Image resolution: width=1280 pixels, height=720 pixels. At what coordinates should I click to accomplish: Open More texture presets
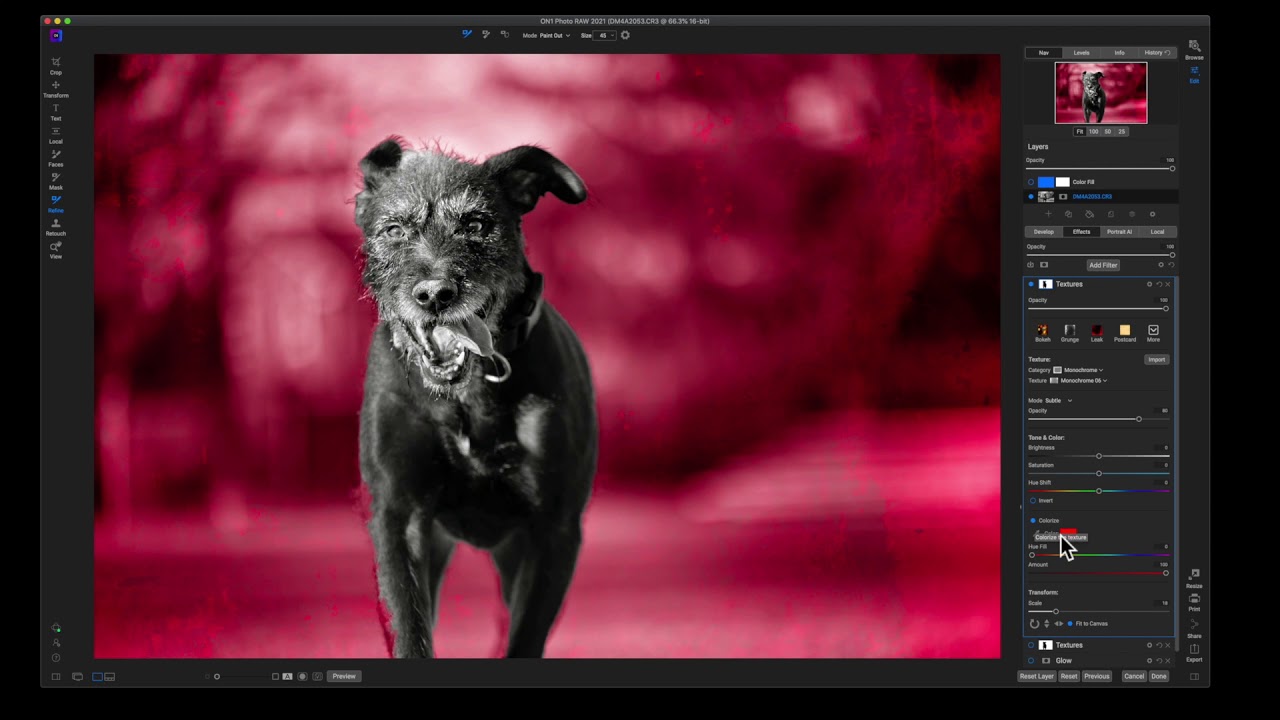[x=1153, y=333]
